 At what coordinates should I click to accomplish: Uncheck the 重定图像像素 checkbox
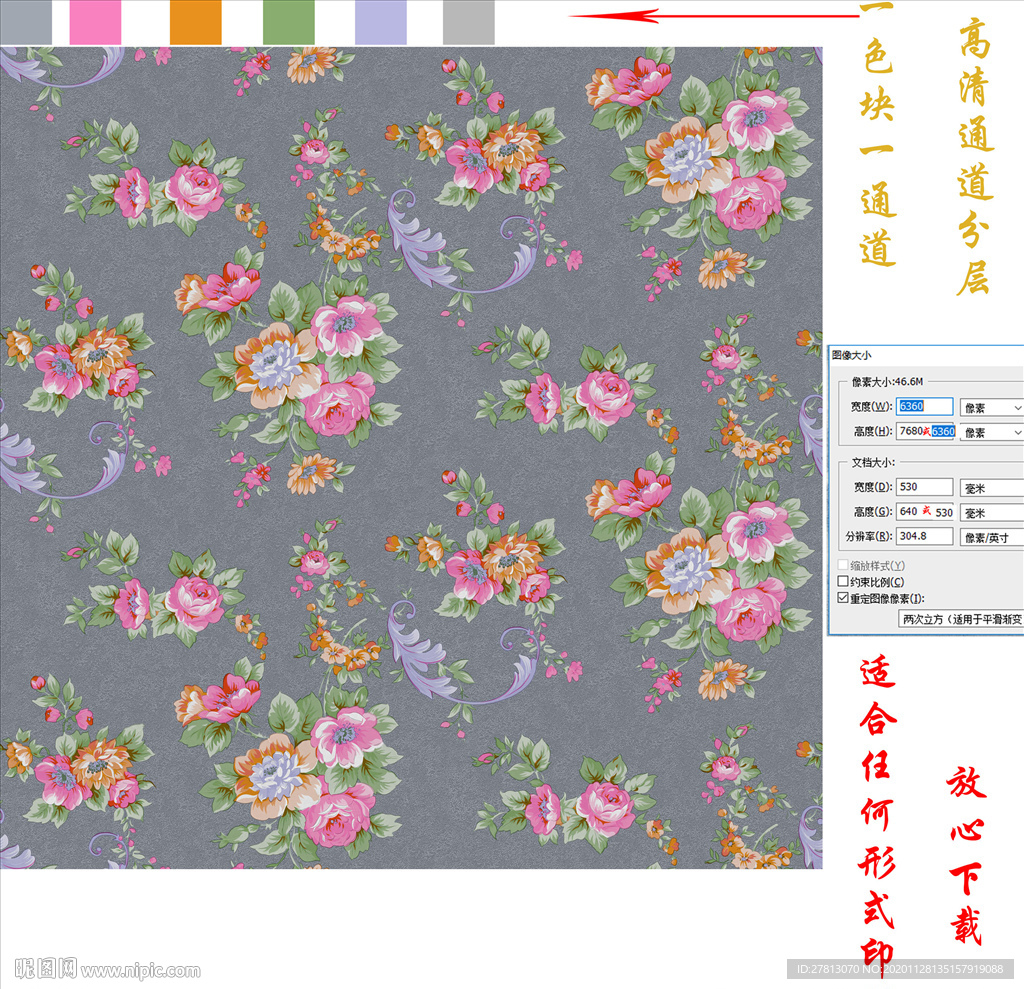[843, 597]
